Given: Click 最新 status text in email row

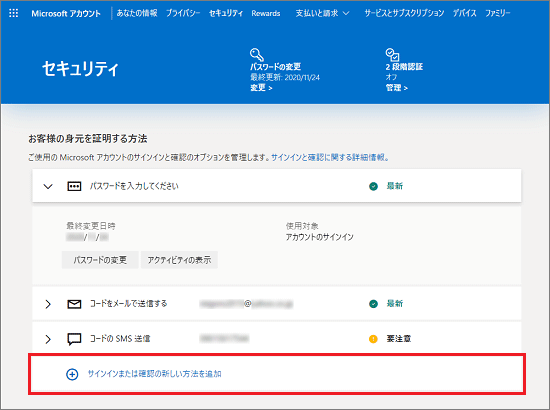Looking at the screenshot, I should [395, 304].
